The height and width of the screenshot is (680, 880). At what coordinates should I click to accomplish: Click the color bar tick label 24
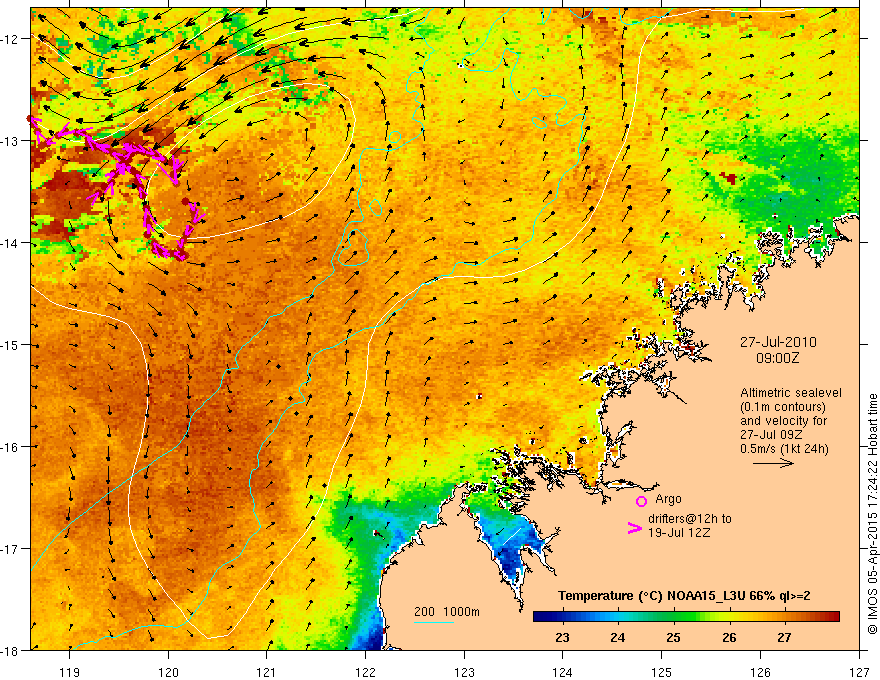617,638
